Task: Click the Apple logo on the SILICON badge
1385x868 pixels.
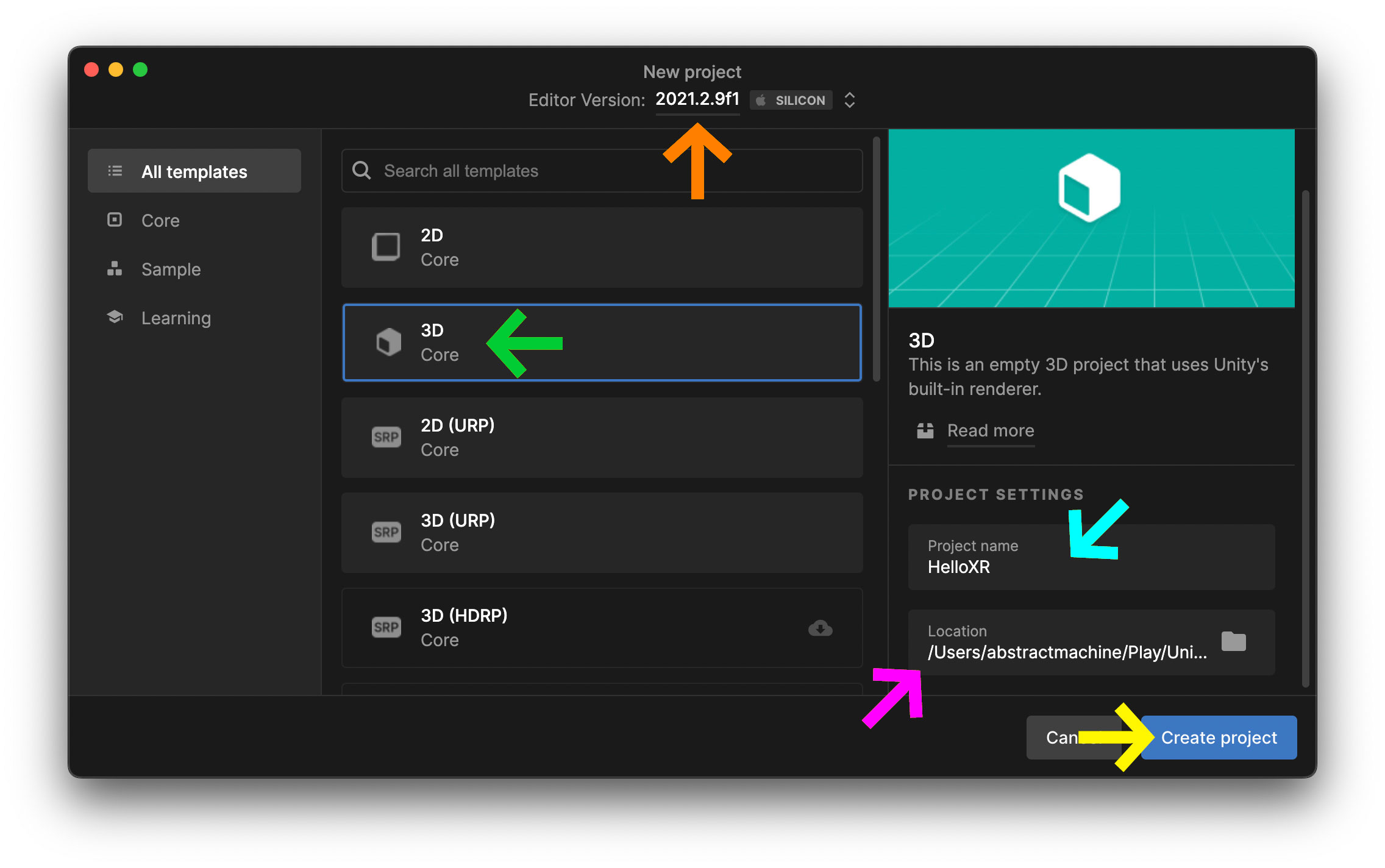Action: [x=760, y=100]
